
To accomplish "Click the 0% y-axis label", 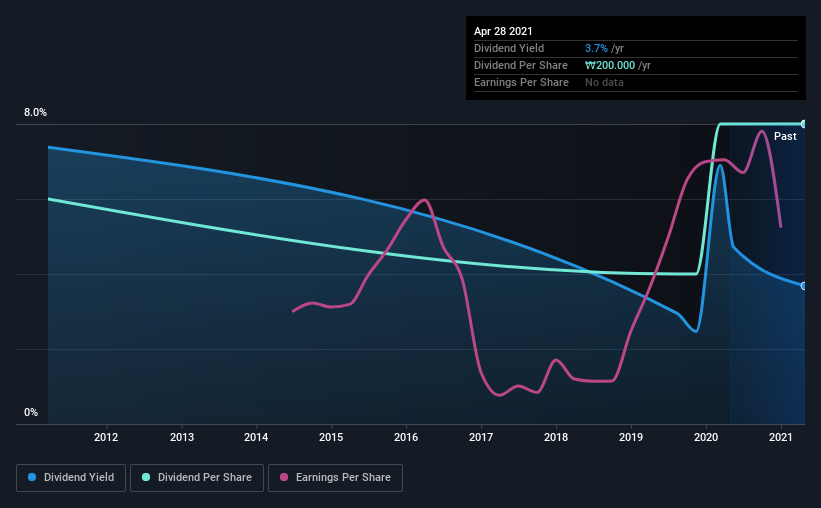I will coord(31,412).
